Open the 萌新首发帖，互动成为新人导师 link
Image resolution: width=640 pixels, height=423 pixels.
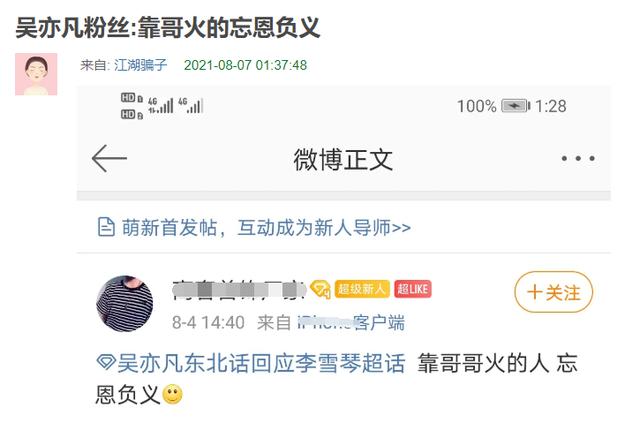click(266, 227)
